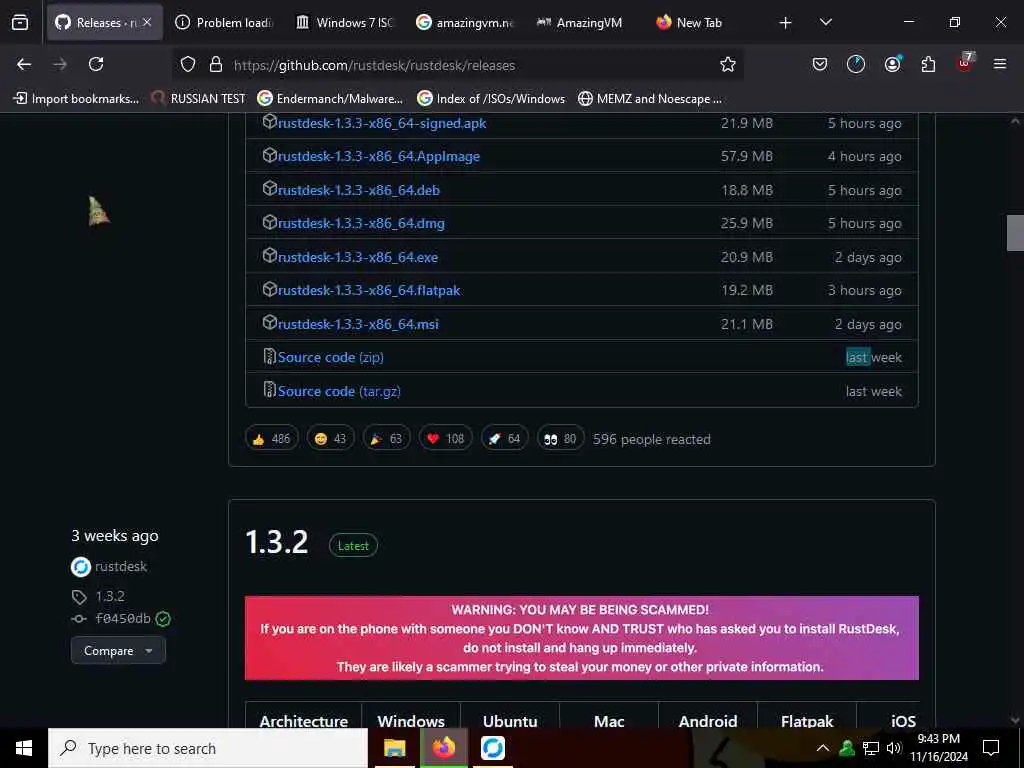Screen dimensions: 1024x768
Task: Open File Explorer from the taskbar
Action: [x=394, y=748]
